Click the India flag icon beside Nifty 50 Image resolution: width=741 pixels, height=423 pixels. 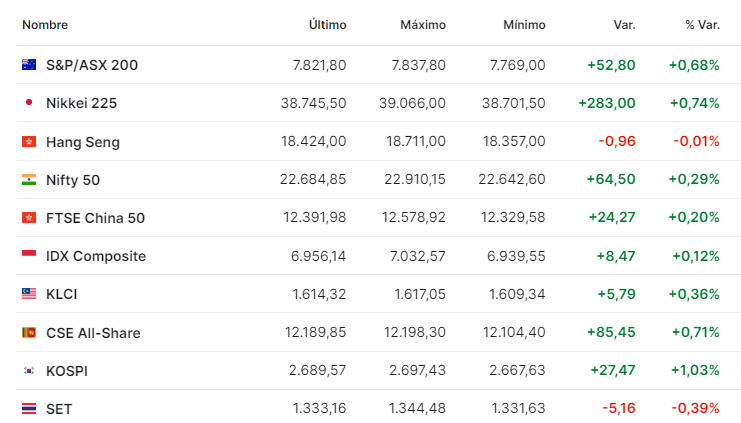(x=29, y=180)
